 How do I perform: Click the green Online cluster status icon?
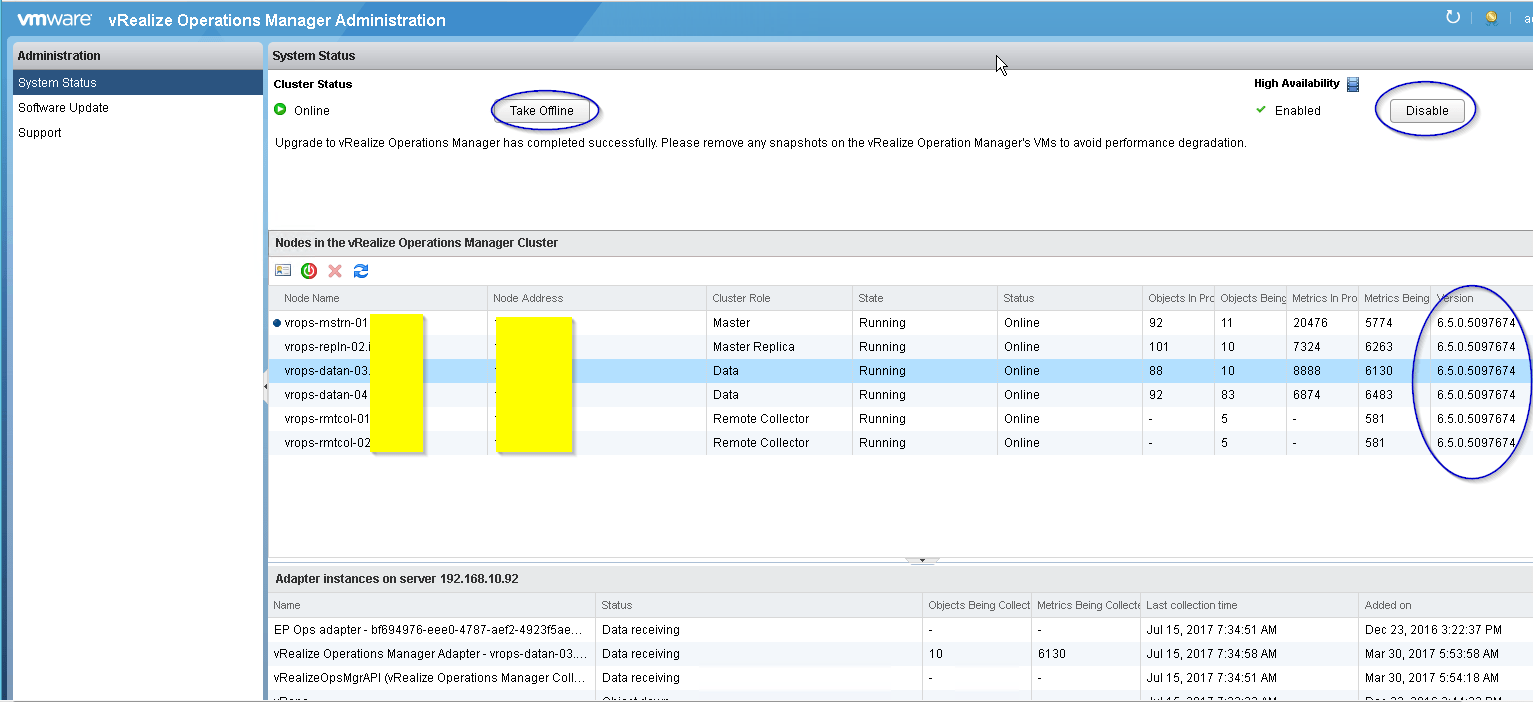[x=281, y=110]
